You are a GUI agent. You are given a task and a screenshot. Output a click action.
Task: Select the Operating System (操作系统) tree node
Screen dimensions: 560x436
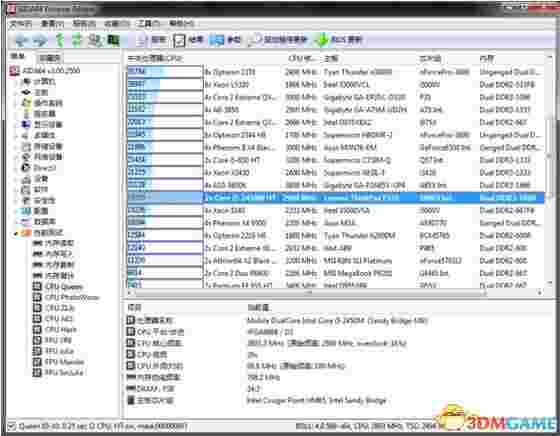(42, 103)
